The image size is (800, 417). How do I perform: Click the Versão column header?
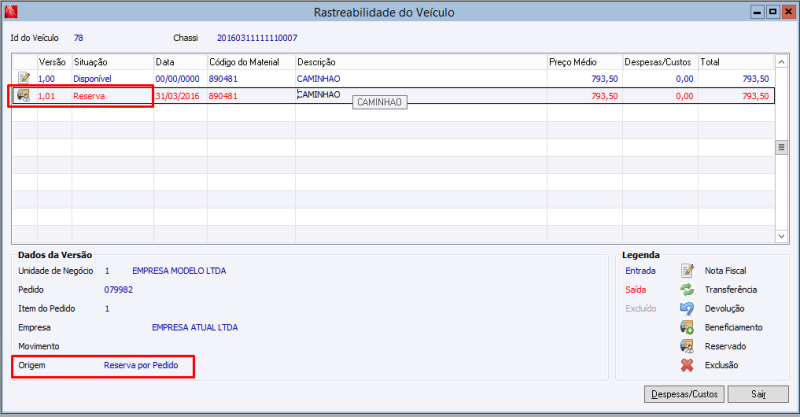click(x=53, y=62)
